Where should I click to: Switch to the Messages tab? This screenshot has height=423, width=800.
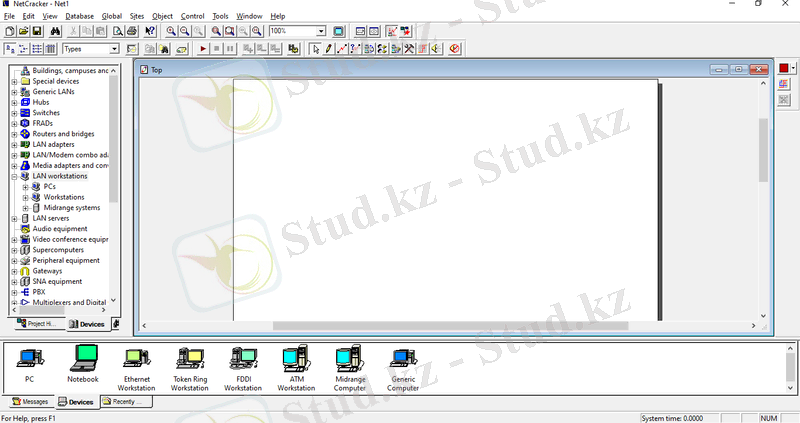point(30,402)
